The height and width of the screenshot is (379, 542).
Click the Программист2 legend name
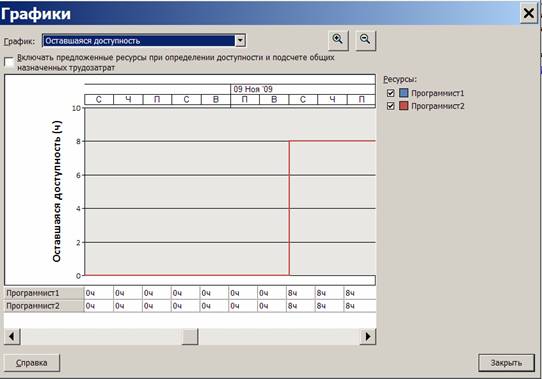[438, 106]
